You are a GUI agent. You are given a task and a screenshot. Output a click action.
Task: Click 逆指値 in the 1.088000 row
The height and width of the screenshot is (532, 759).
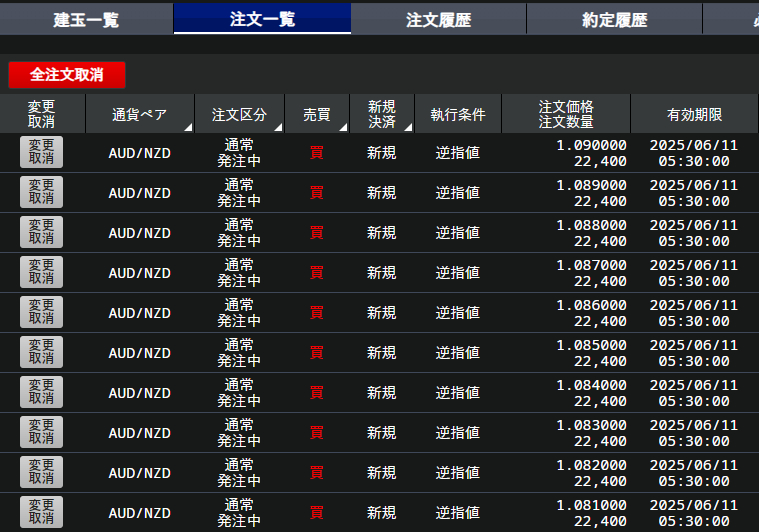click(457, 233)
